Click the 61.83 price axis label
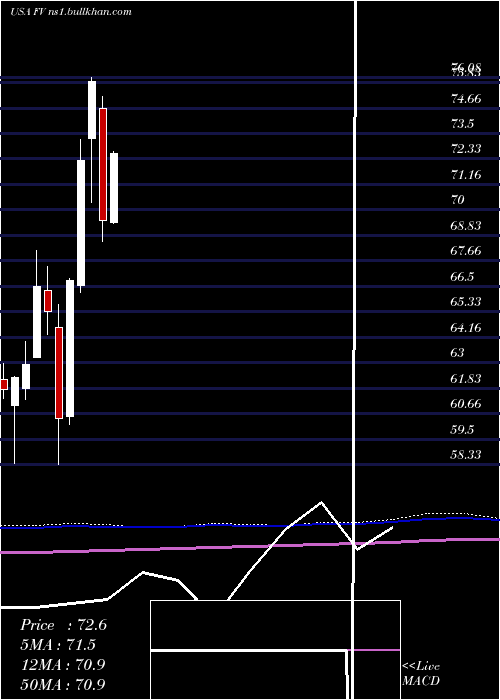 point(466,379)
